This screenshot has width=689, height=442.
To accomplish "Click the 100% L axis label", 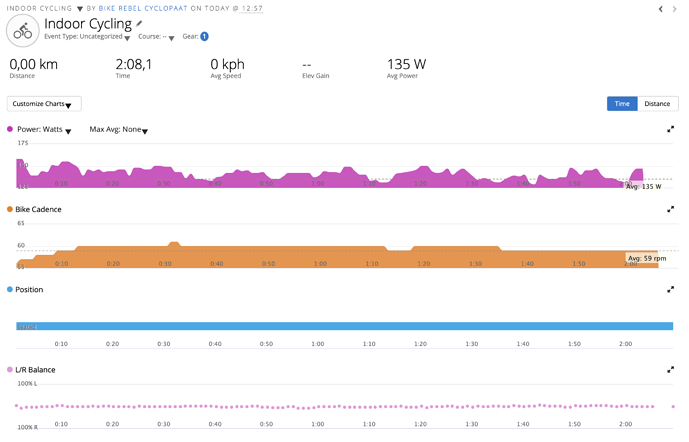I will (x=27, y=384).
